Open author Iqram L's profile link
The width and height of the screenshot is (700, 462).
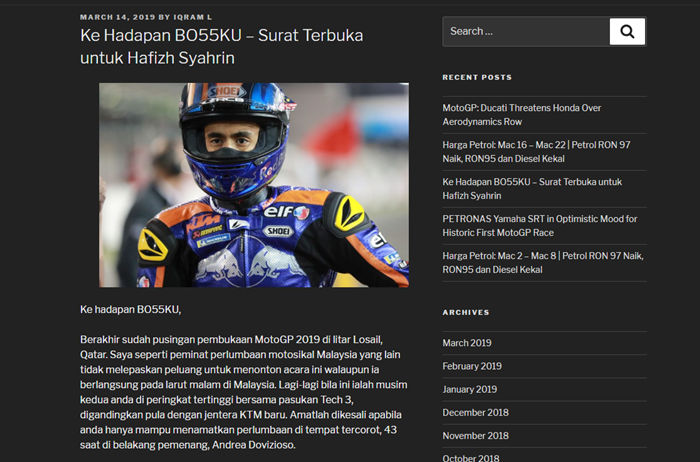click(194, 17)
